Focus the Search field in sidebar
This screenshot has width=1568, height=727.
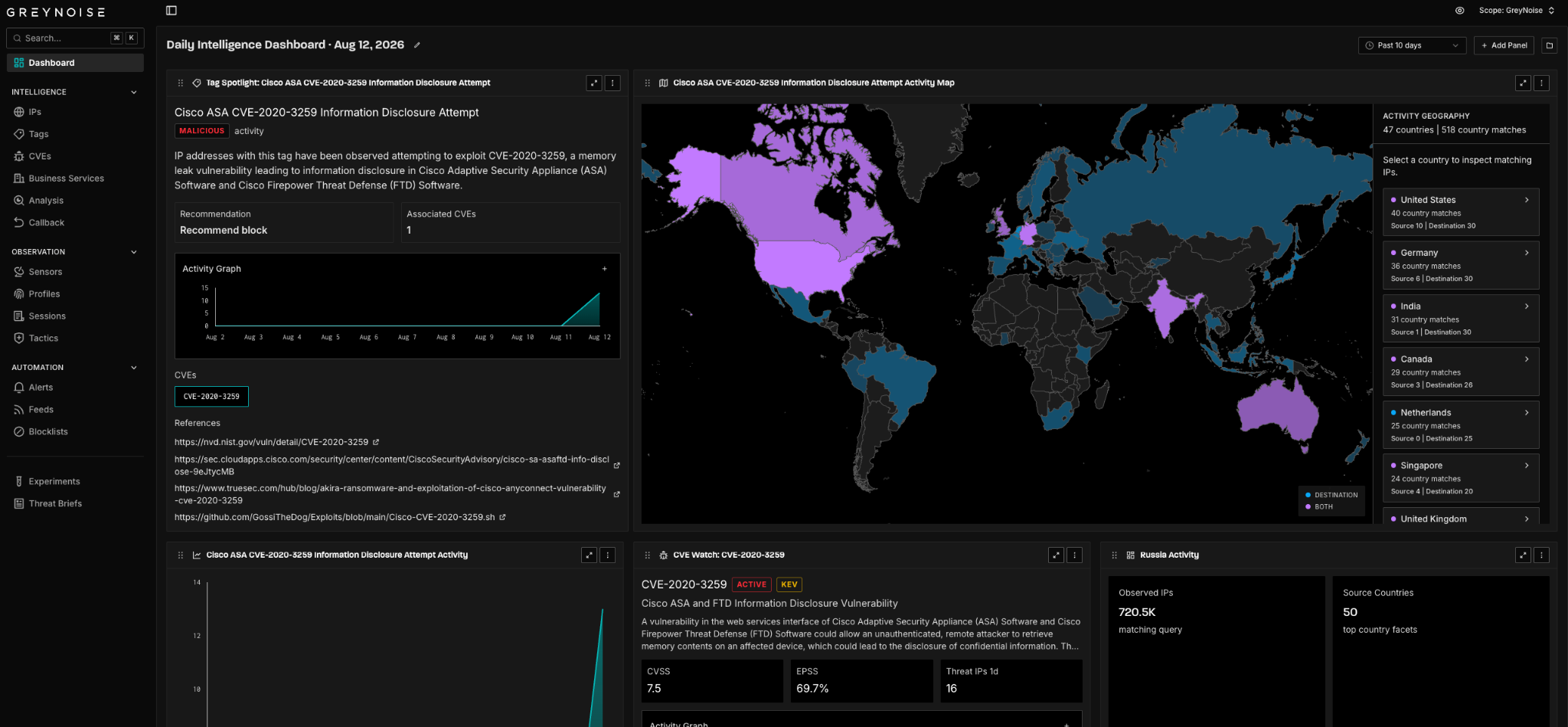click(75, 38)
